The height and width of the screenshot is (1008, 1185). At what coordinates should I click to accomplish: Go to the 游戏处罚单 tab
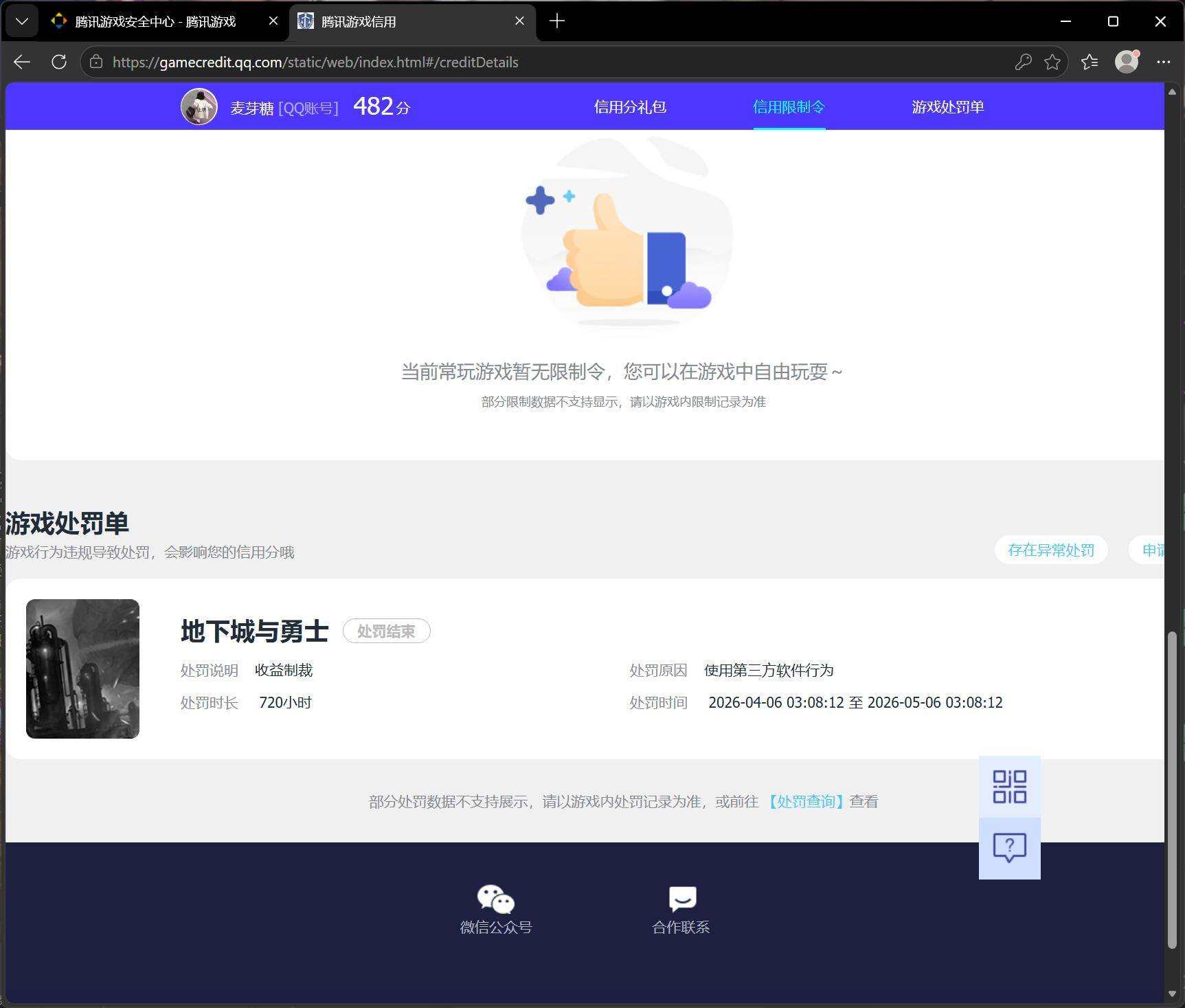(948, 107)
